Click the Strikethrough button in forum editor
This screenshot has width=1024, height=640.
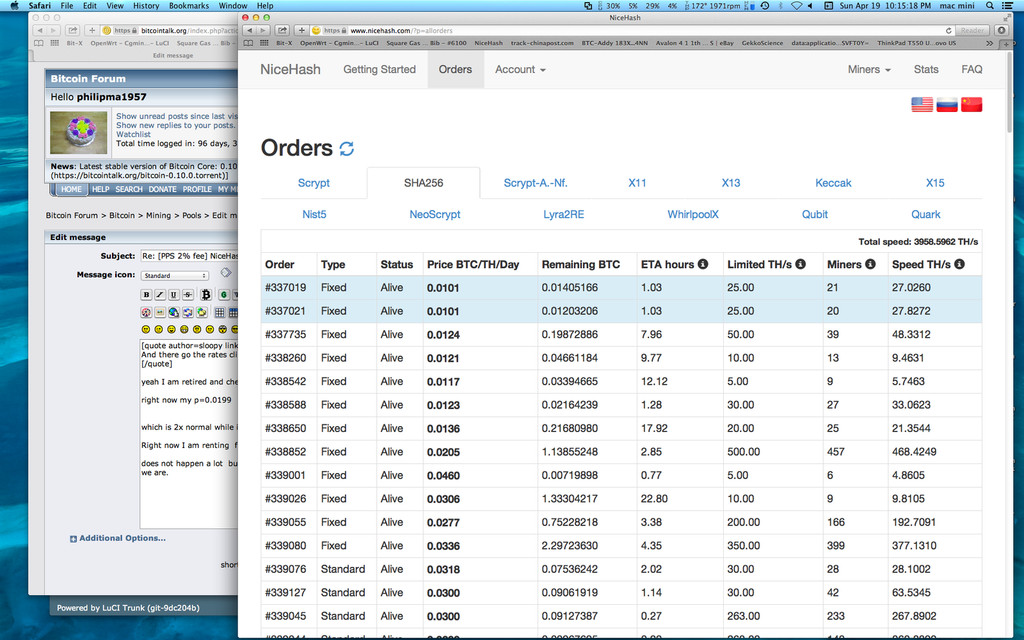pos(187,295)
